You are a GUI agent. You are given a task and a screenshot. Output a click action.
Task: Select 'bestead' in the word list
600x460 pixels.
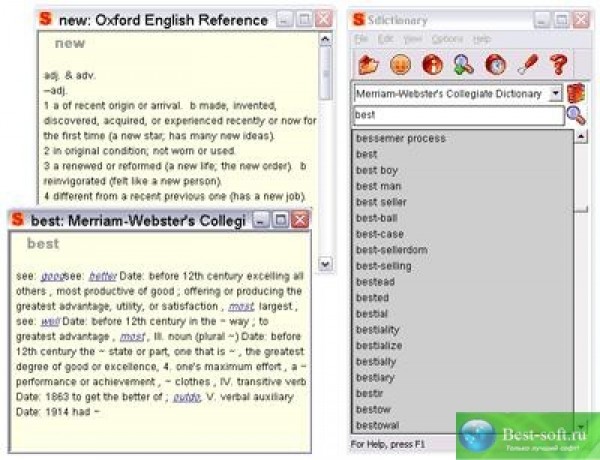(x=462, y=282)
